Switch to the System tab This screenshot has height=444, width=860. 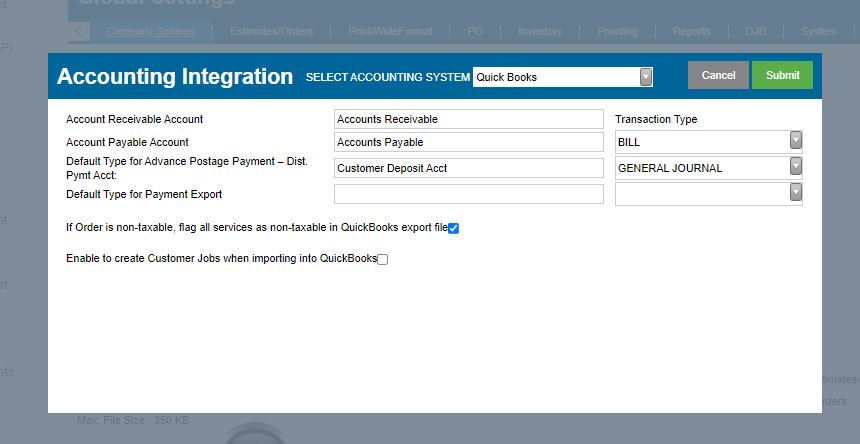(819, 31)
